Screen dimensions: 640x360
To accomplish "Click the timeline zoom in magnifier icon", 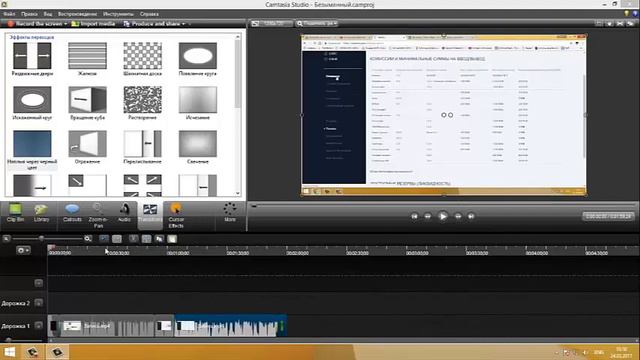I will 87,238.
